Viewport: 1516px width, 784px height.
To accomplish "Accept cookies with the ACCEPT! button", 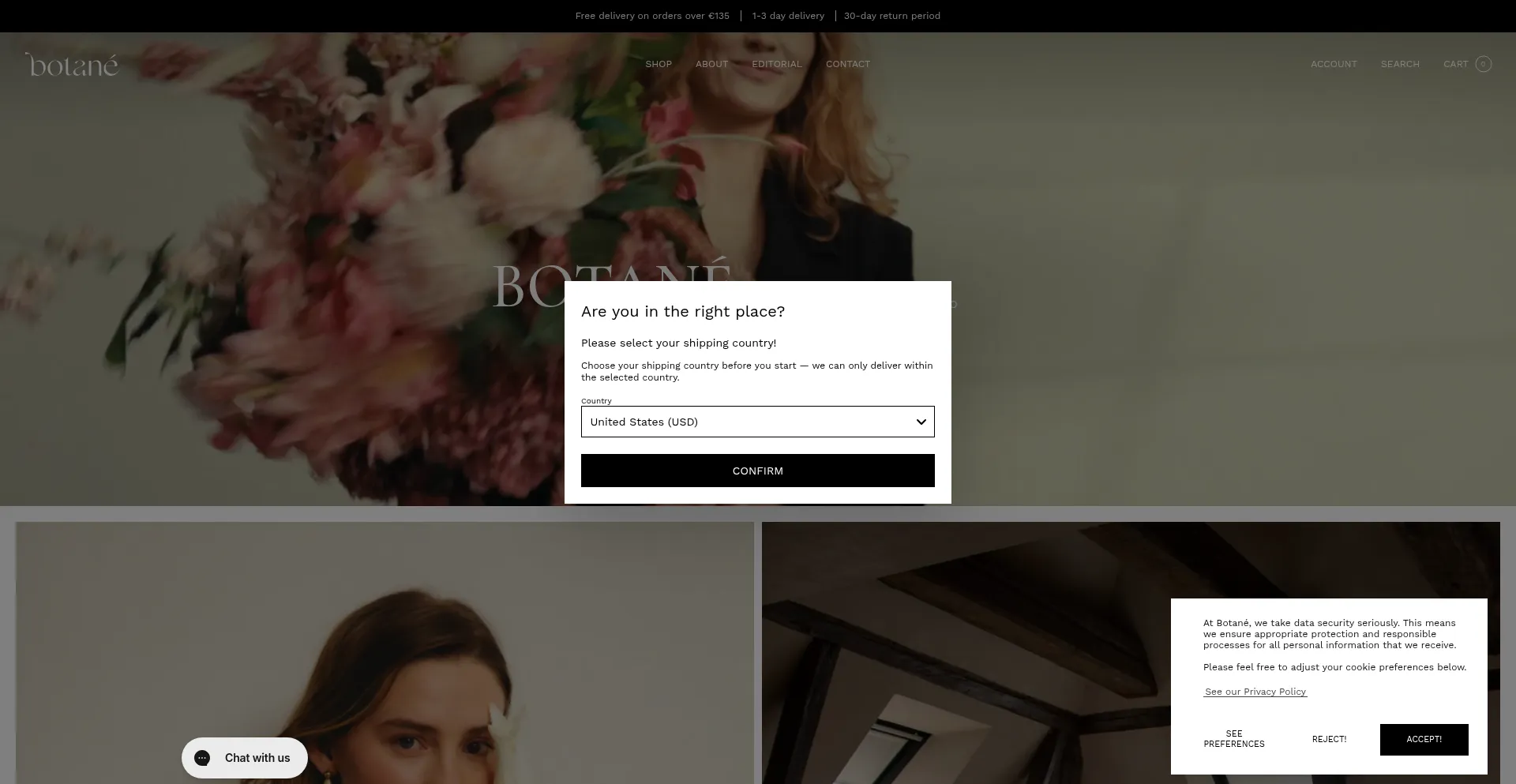I will (1424, 739).
